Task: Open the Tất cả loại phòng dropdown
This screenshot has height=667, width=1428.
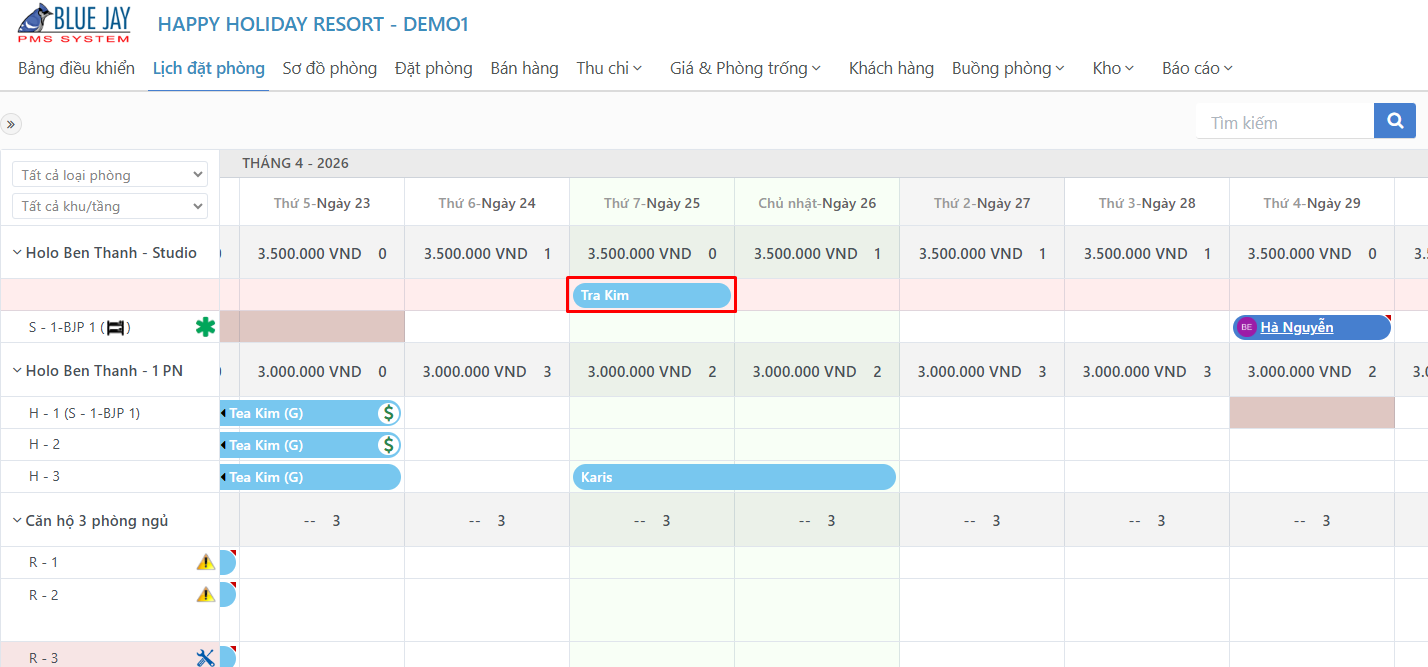Action: pos(109,175)
